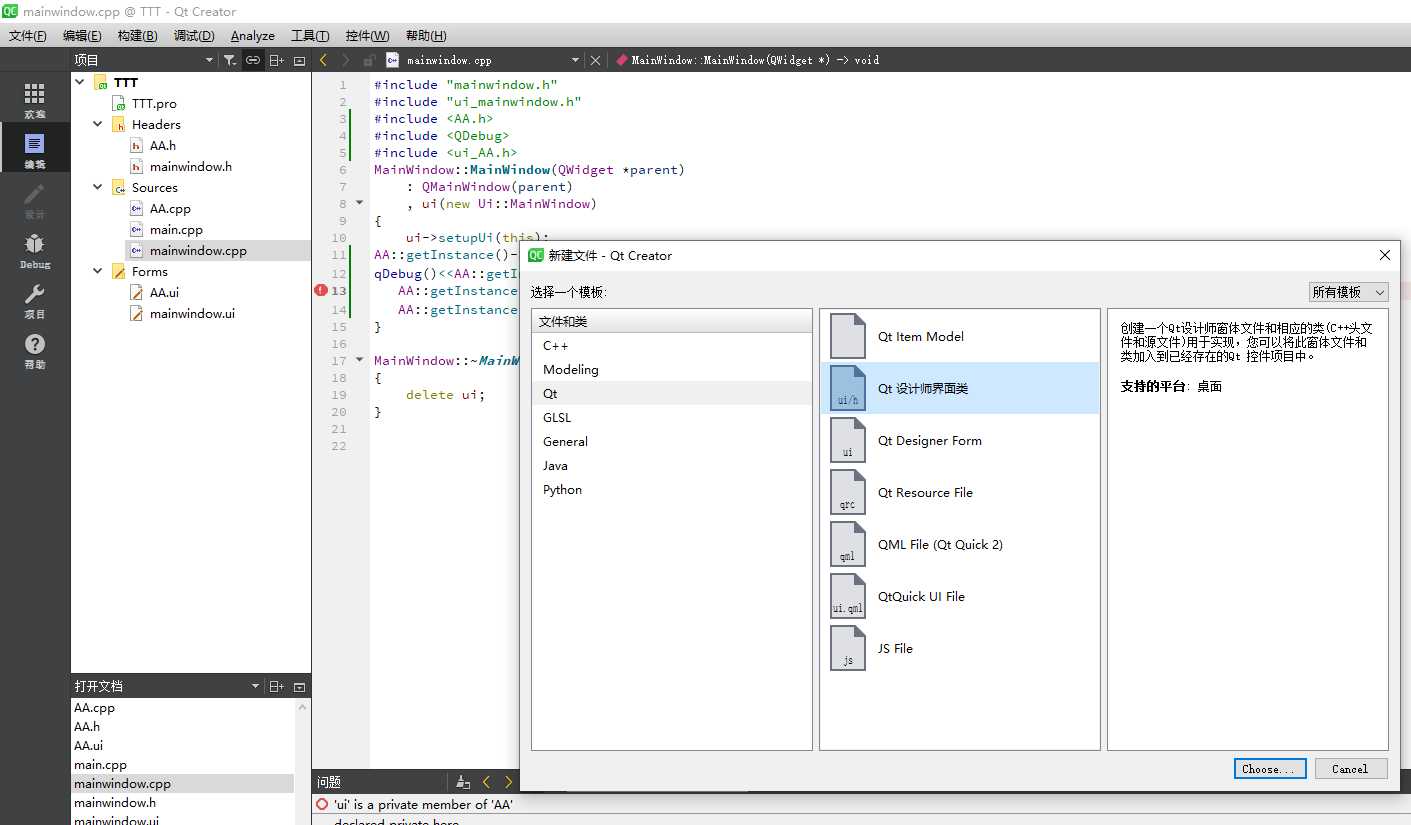Open the 控件(W) menu
This screenshot has width=1411, height=825.
coord(367,35)
